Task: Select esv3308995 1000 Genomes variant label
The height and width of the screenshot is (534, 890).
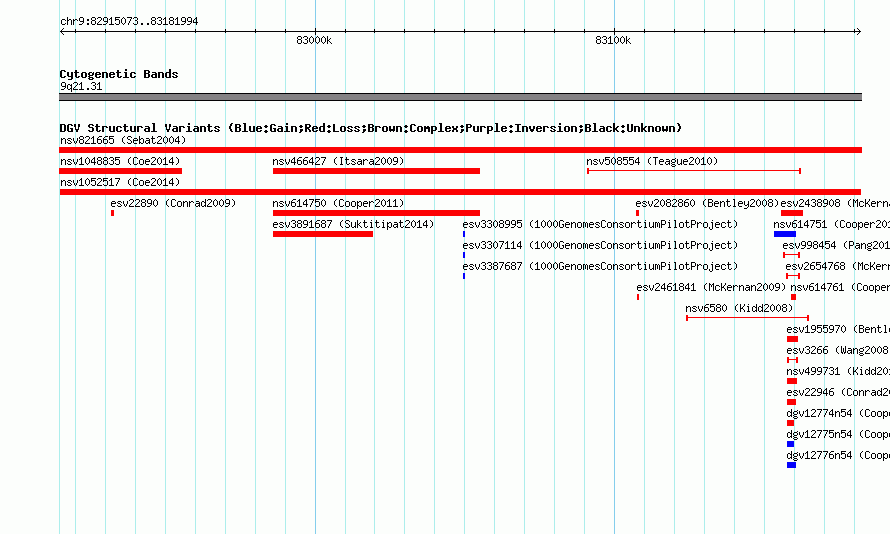Action: click(x=600, y=224)
